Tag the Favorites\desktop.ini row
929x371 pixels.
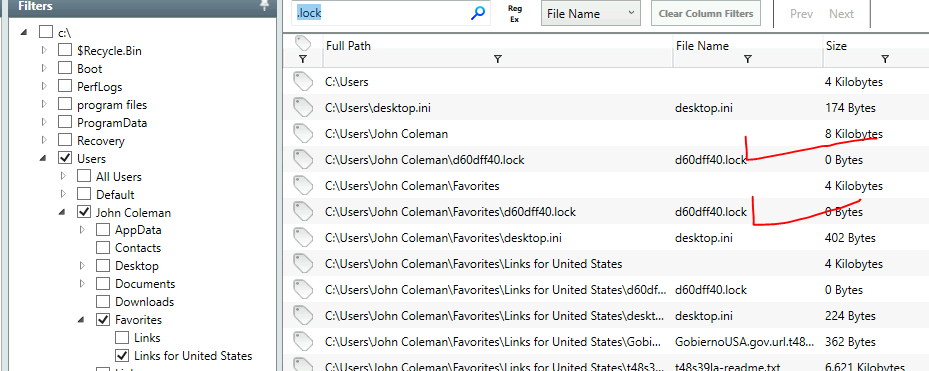click(303, 238)
